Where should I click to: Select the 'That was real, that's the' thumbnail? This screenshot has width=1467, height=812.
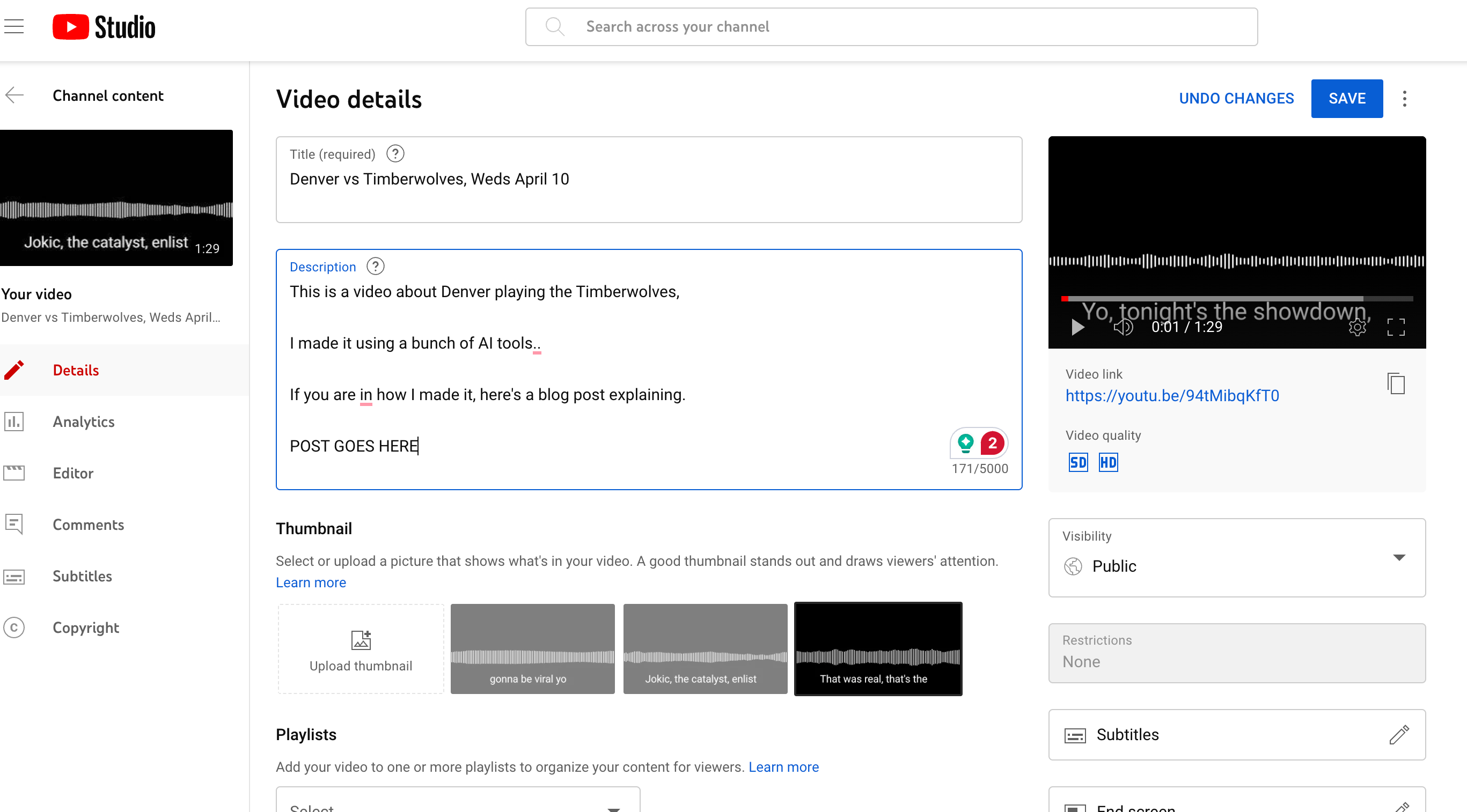click(878, 649)
